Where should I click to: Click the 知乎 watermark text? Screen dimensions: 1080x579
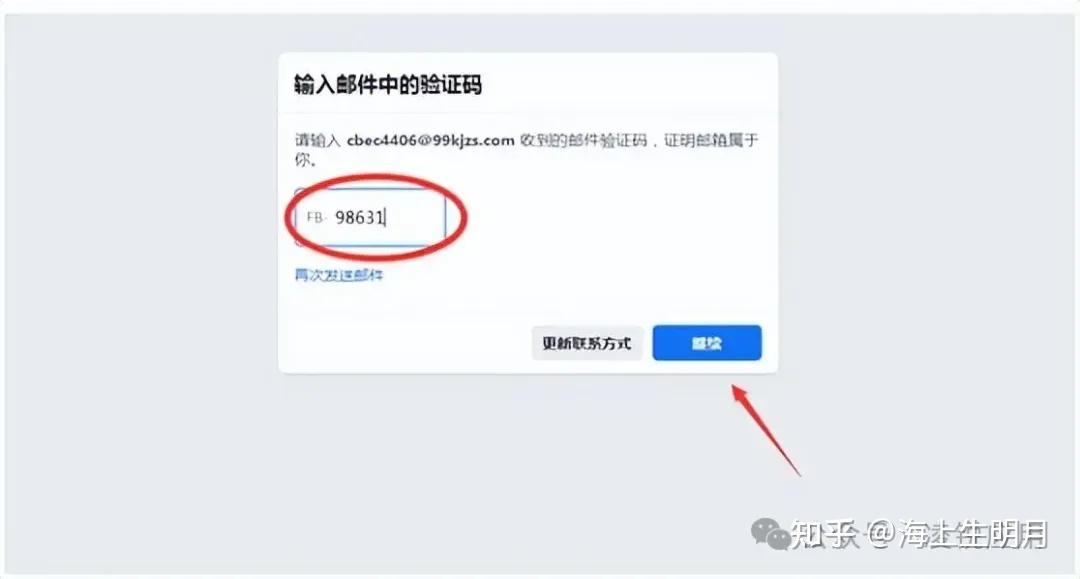coord(824,534)
